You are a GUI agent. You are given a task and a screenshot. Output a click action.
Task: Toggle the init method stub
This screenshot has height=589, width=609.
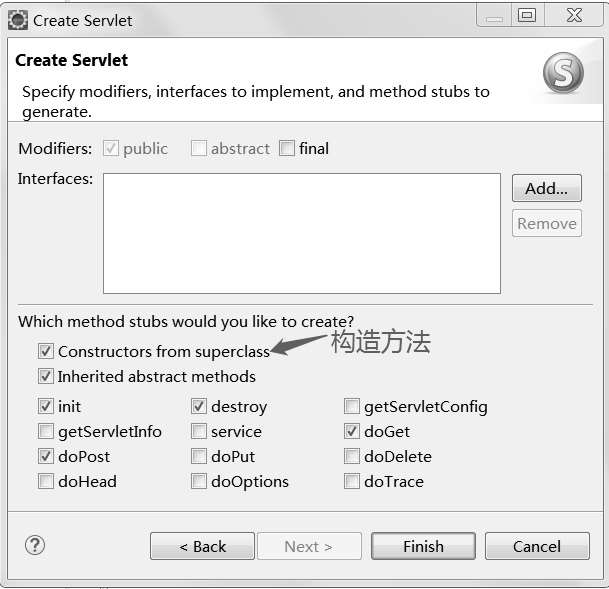[46, 407]
